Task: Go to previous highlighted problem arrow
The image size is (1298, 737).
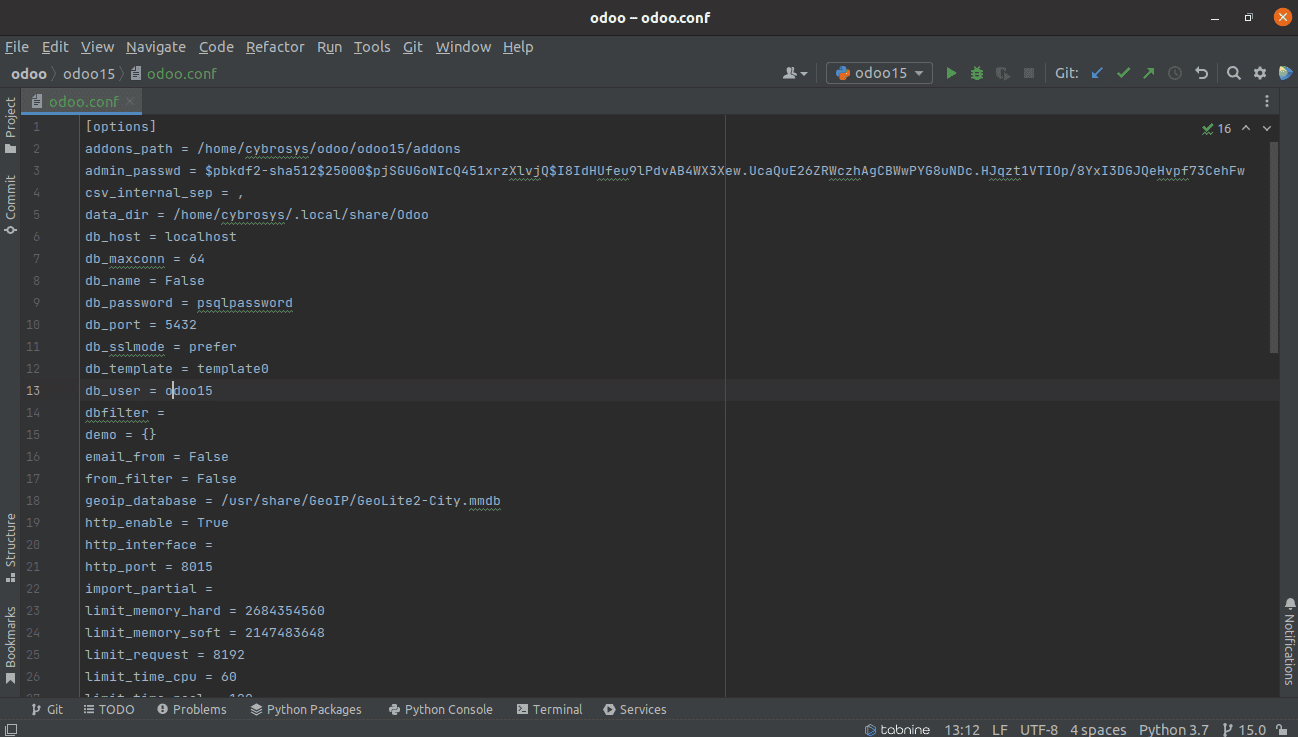Action: (1246, 128)
